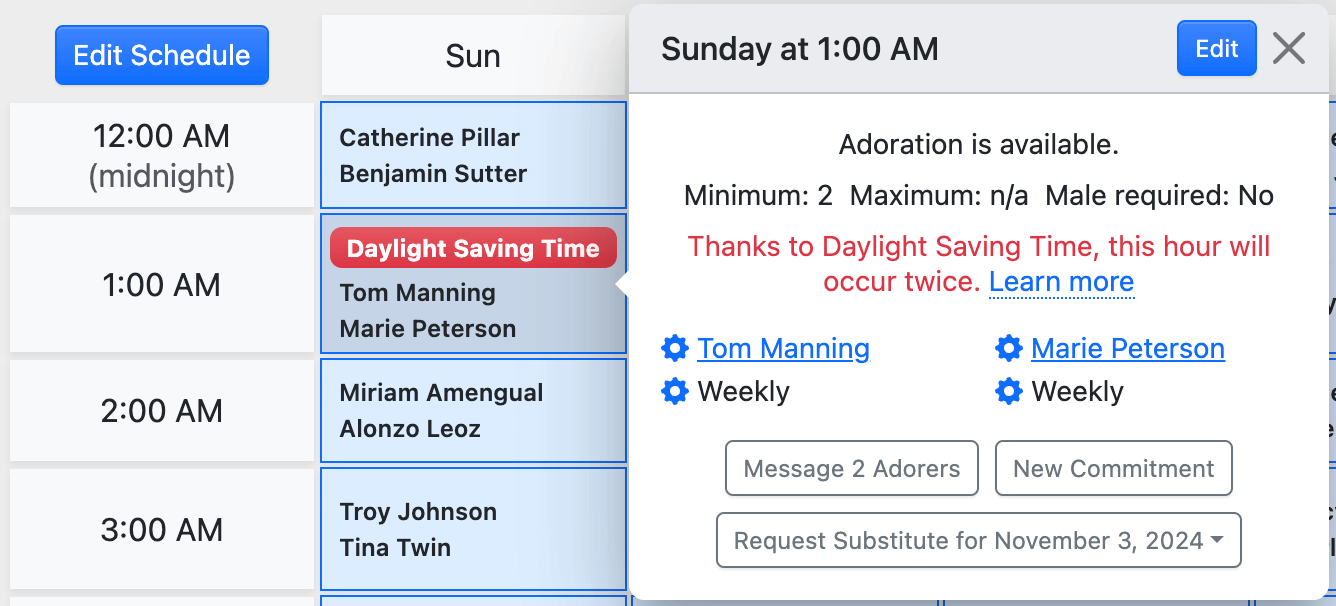Click gear icon beside Tom Manning

pos(675,349)
